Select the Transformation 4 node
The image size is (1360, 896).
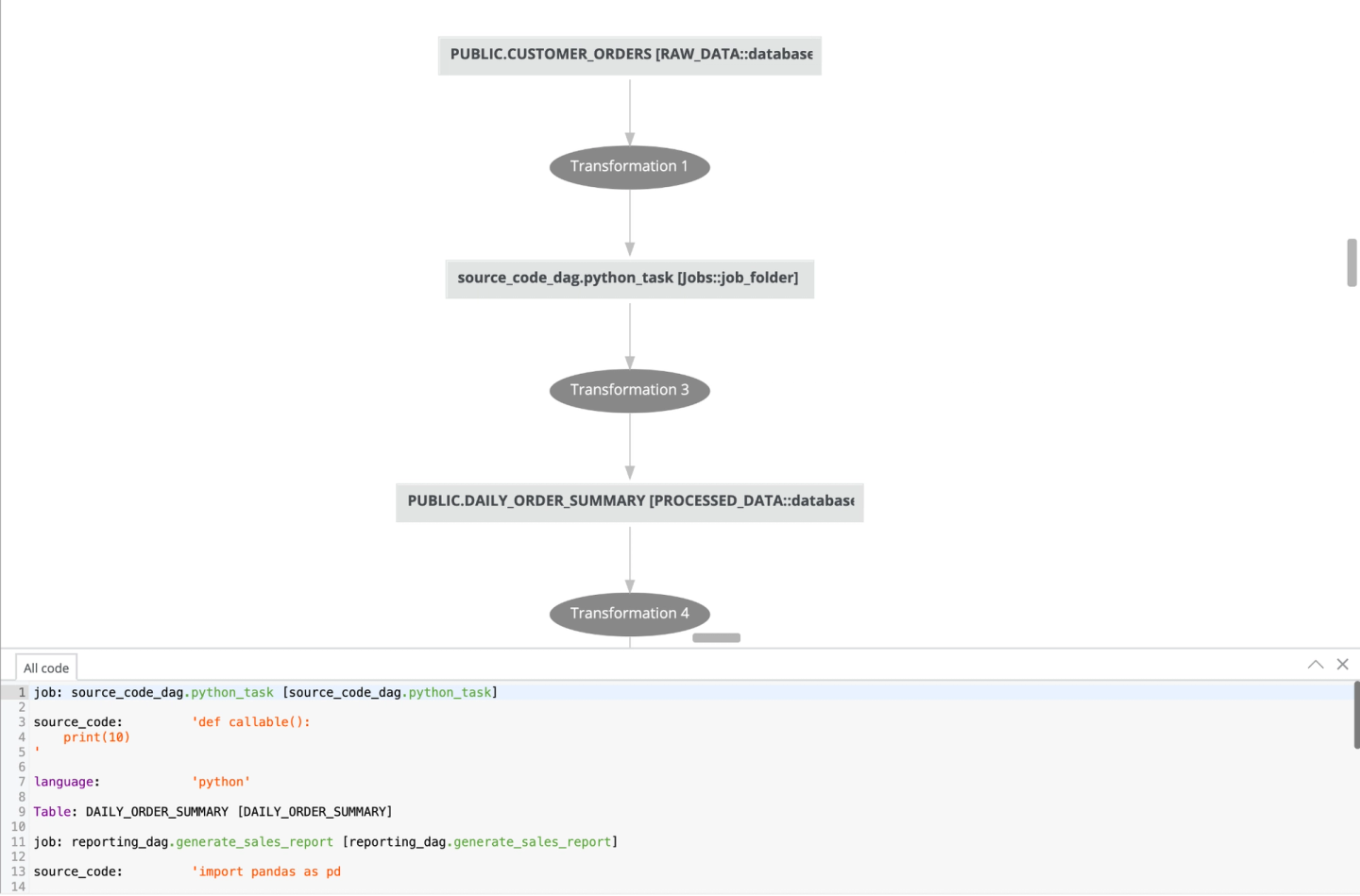tap(629, 613)
